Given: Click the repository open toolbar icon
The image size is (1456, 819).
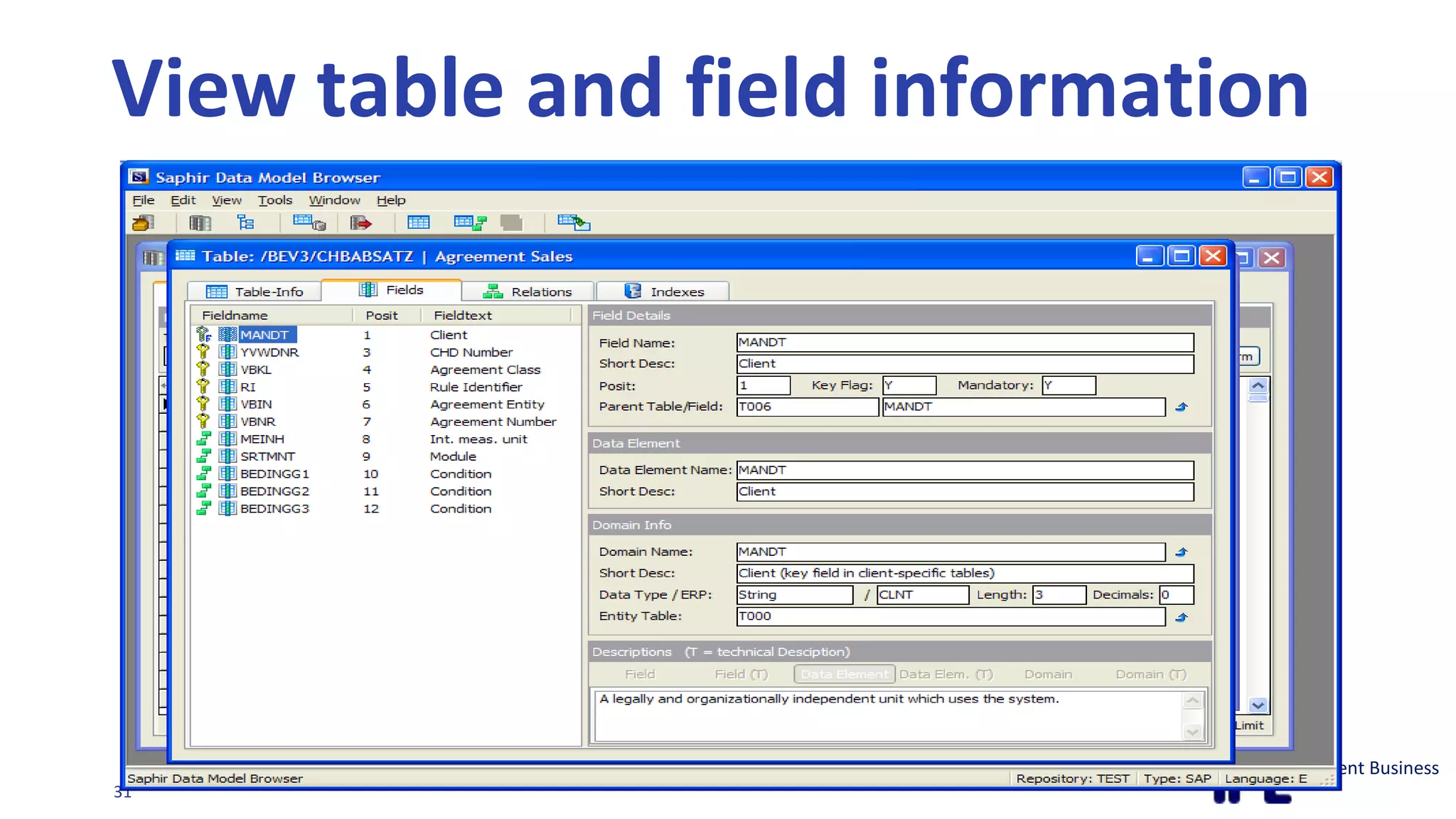Looking at the screenshot, I should pos(143,223).
